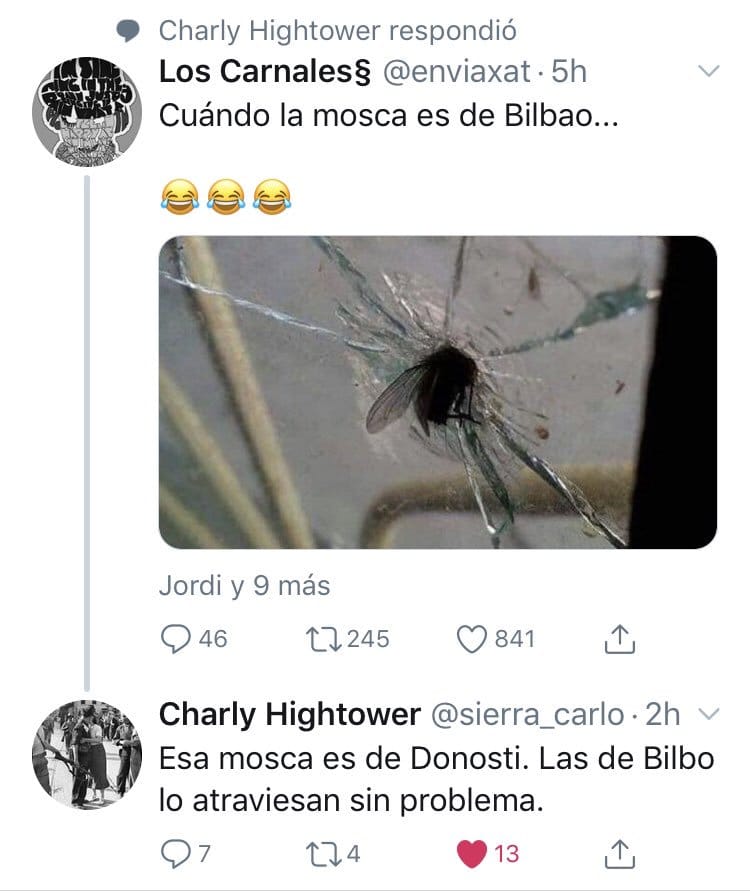Share the Los Carnales tweet
The image size is (750, 894).
pyautogui.click(x=621, y=639)
